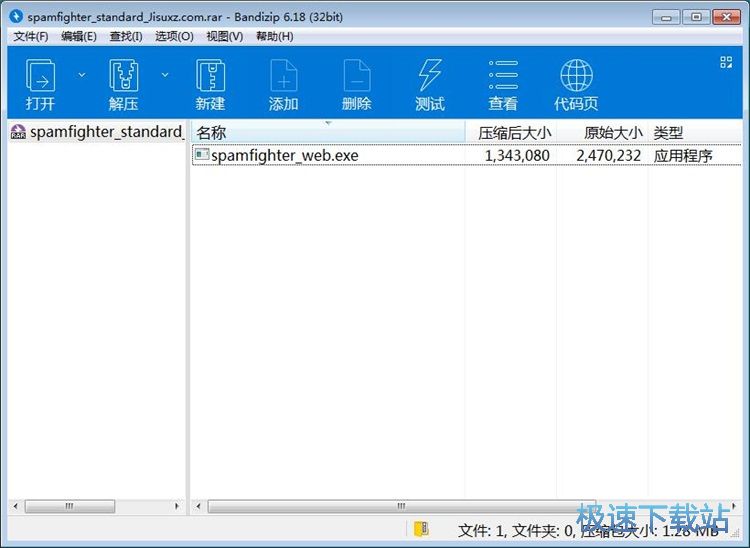The height and width of the screenshot is (548, 750).
Task: Click the exe icon beside spamfighter_web.exe
Action: [x=202, y=154]
